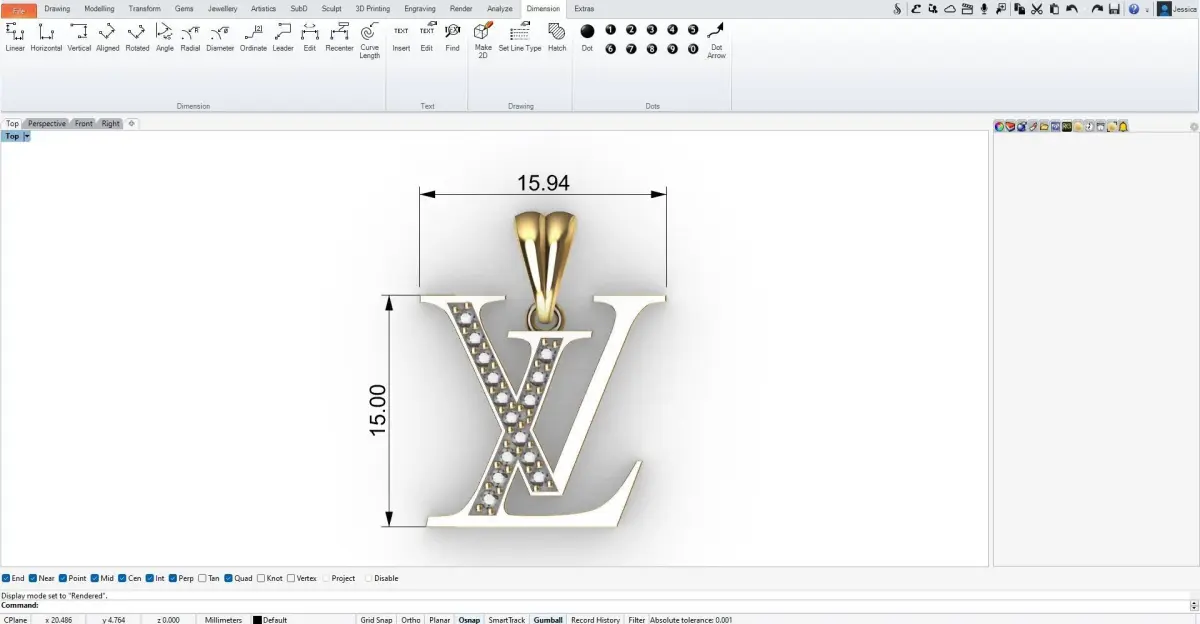Click the Cut scissors icon
Image resolution: width=1200 pixels, height=624 pixels.
click(x=1037, y=9)
